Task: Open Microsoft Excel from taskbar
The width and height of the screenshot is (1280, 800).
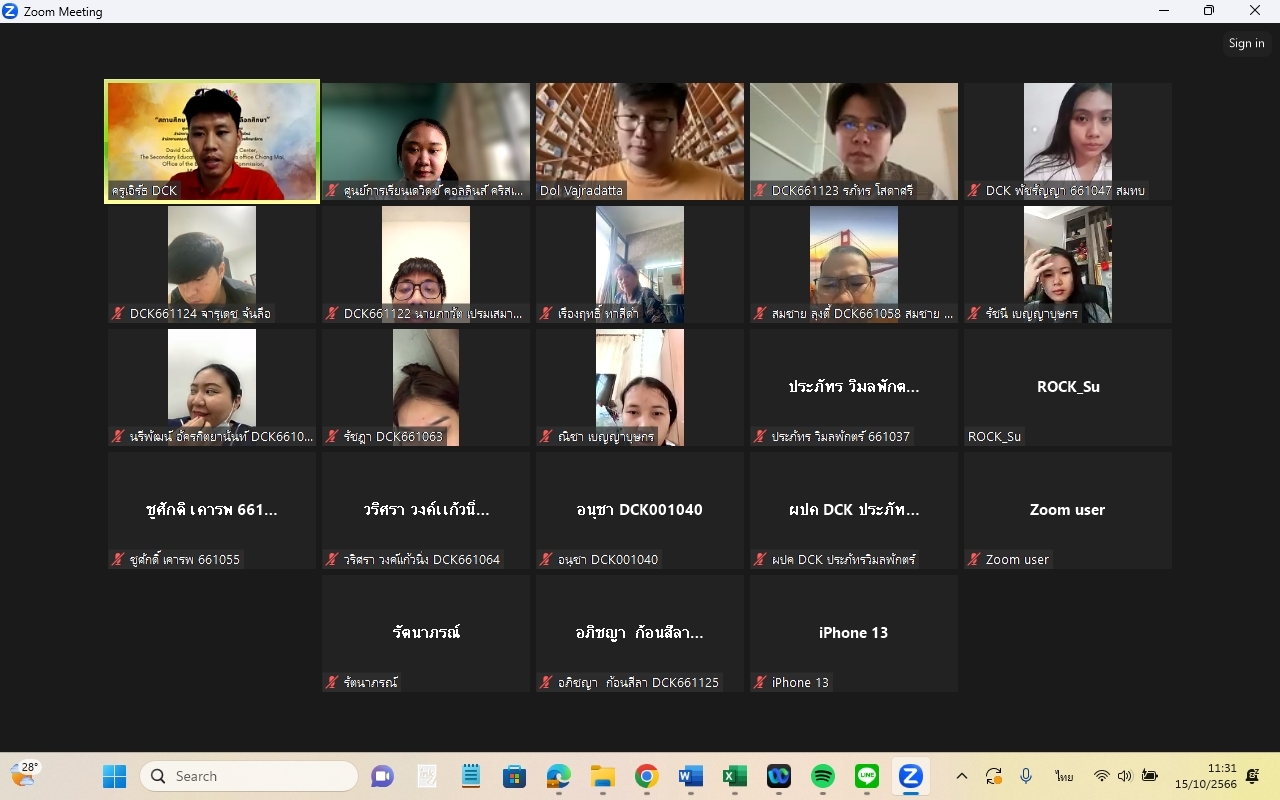Action: tap(734, 776)
